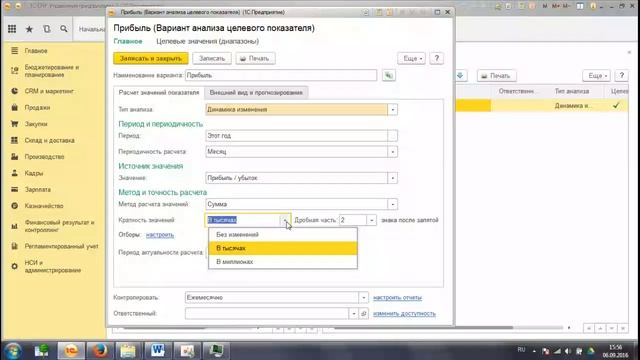Open history clipboard icon
640x360 pixels.
47,29
